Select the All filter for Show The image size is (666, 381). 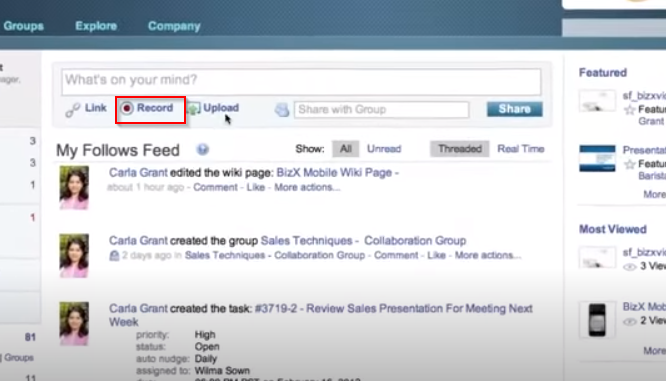tap(345, 149)
